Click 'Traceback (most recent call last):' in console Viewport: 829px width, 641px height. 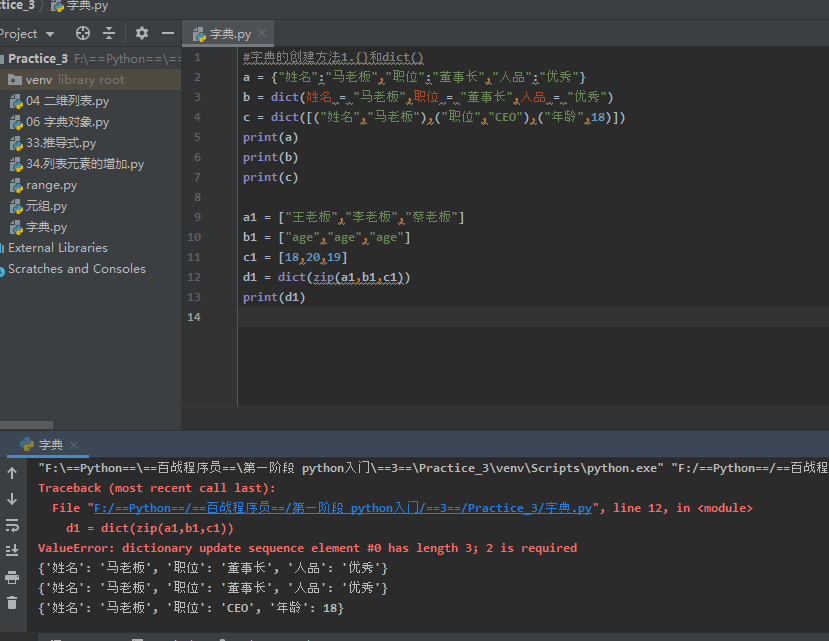(x=156, y=488)
